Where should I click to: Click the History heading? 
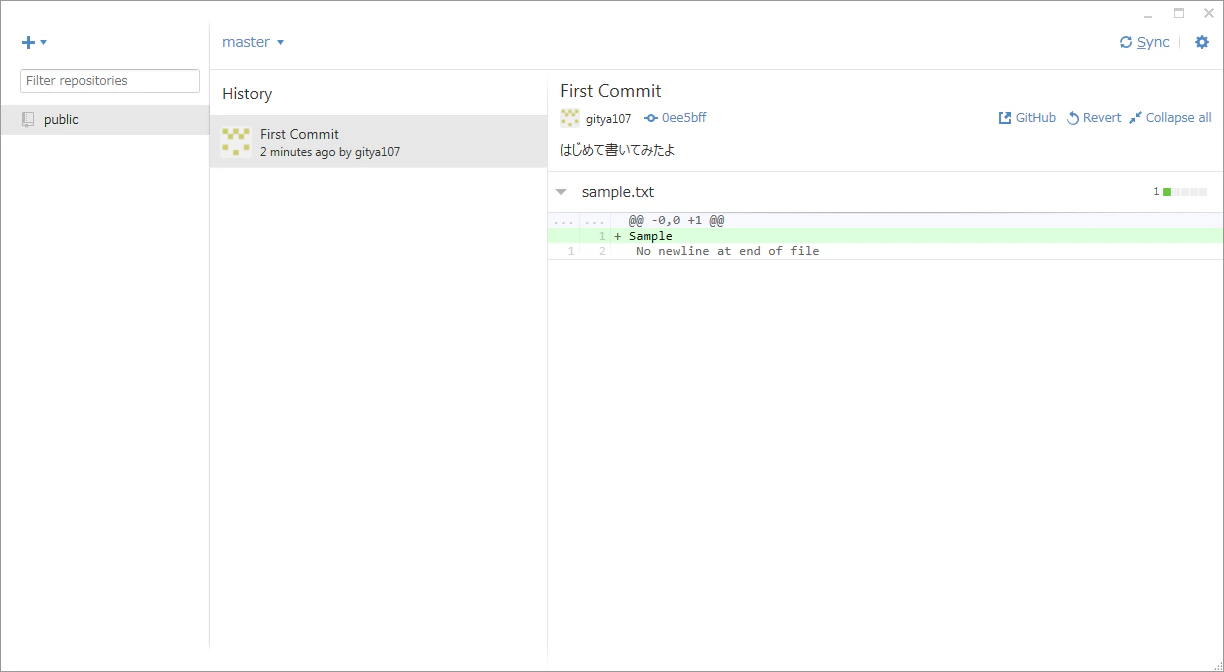coord(247,94)
